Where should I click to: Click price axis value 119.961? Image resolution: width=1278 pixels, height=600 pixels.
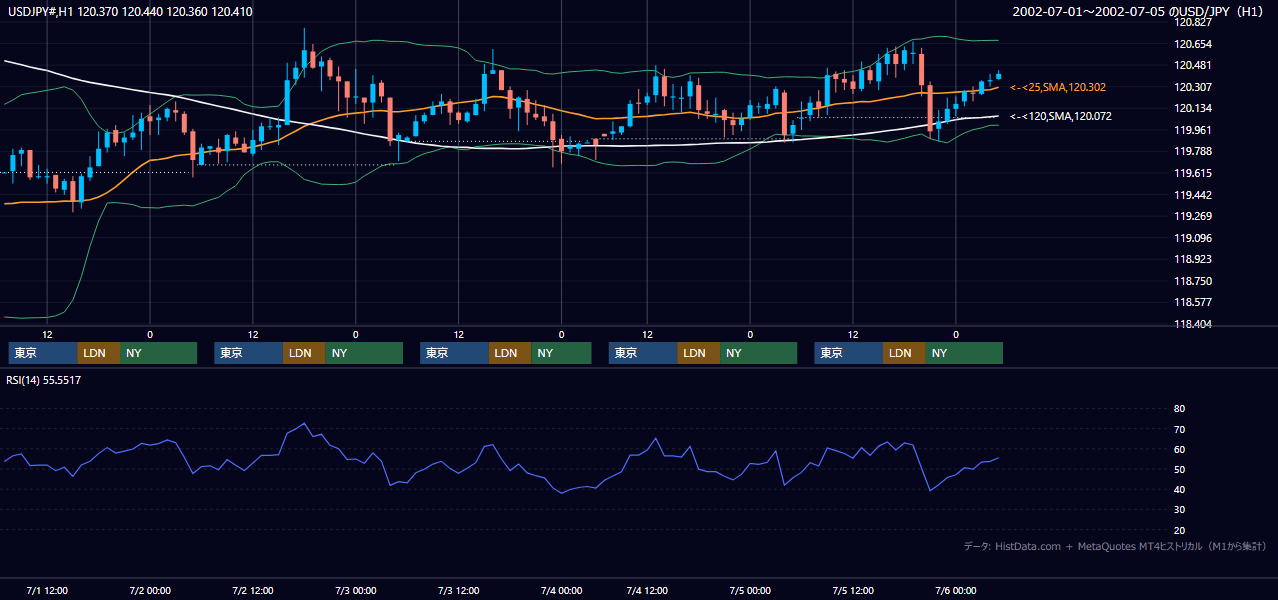pyautogui.click(x=1195, y=130)
